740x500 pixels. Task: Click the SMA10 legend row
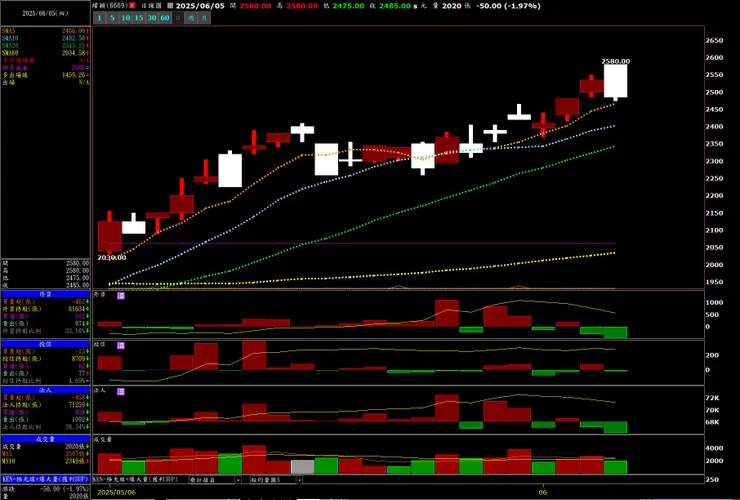[x=45, y=38]
